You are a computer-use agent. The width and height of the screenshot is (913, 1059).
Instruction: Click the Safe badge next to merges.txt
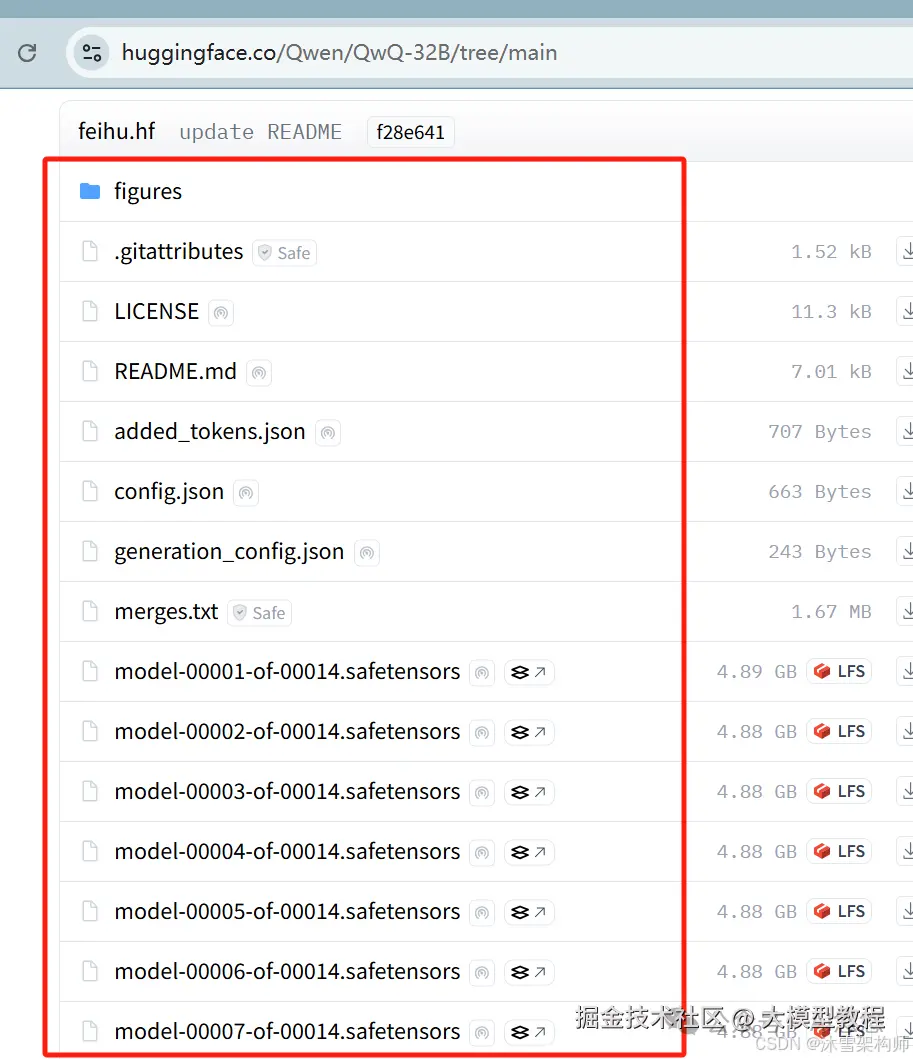pos(259,613)
